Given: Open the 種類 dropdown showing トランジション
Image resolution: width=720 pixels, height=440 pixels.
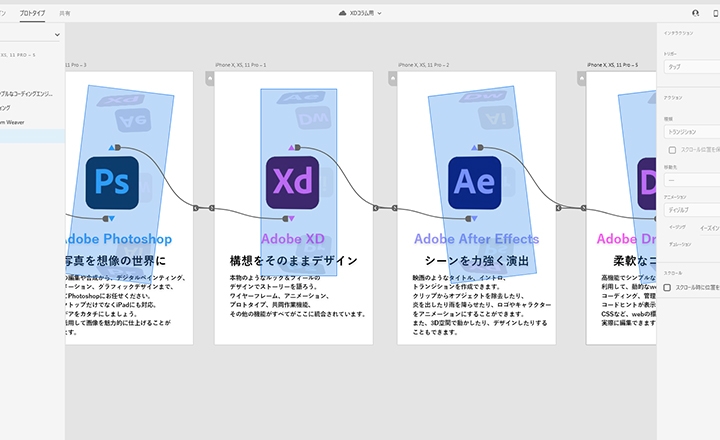Looking at the screenshot, I should tap(690, 131).
